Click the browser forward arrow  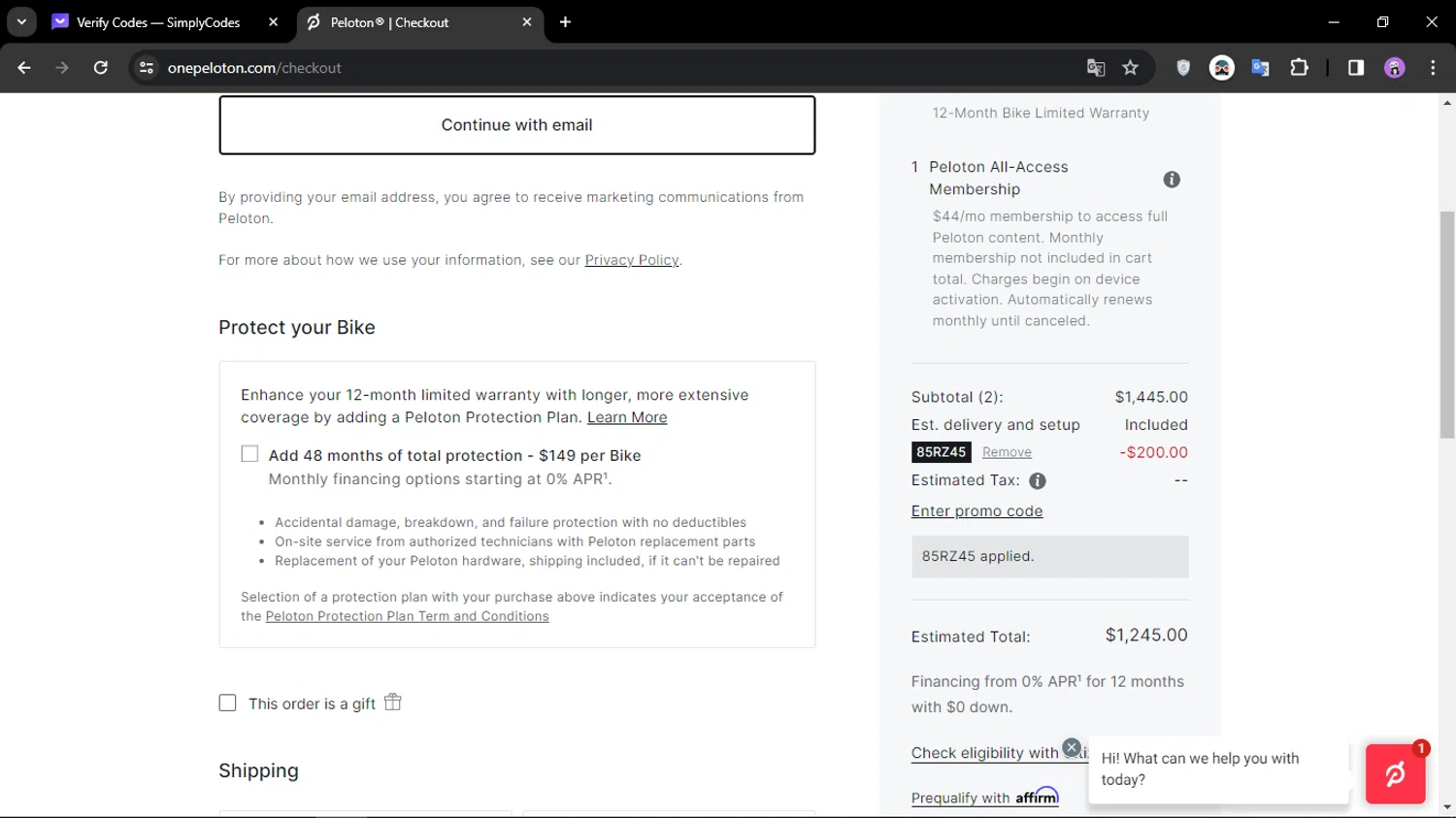point(62,68)
